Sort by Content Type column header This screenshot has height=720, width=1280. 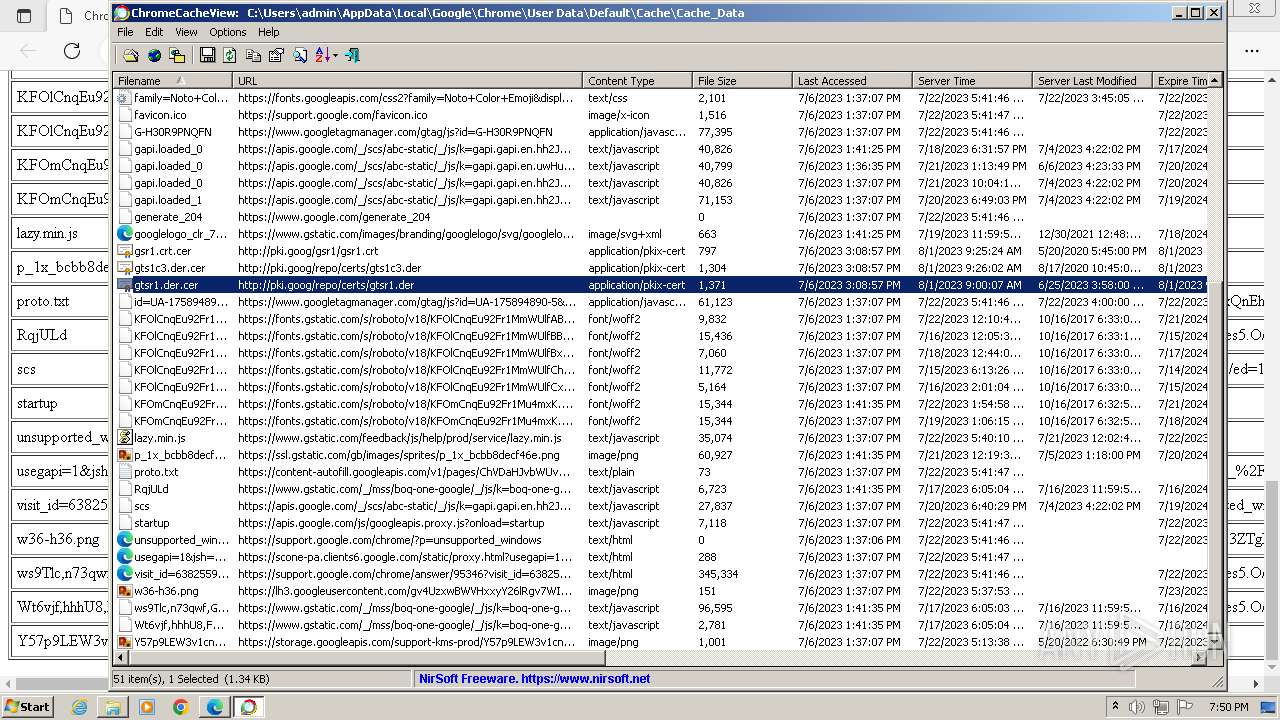638,81
